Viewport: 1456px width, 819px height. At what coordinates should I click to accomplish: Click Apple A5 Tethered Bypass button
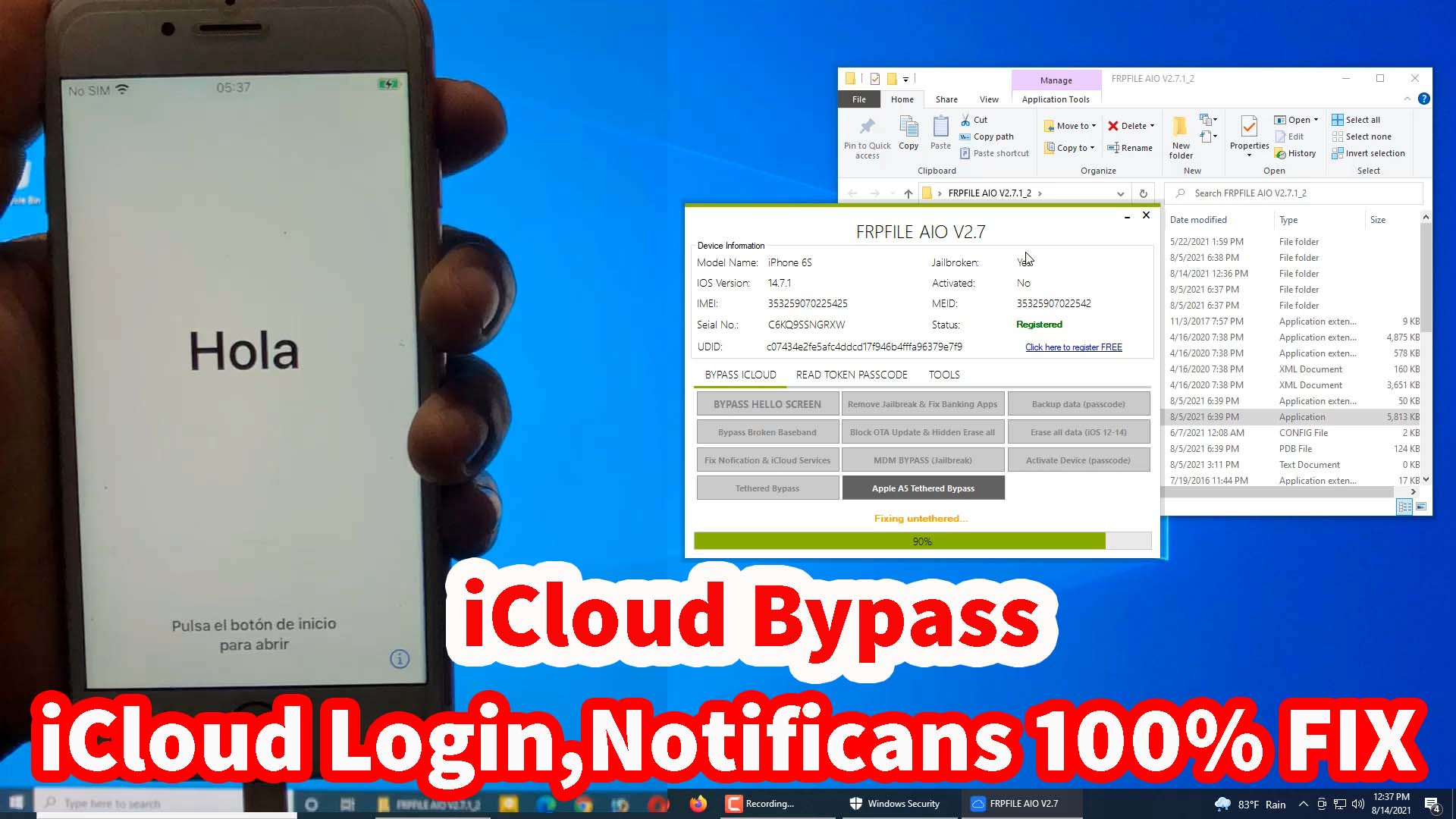922,487
